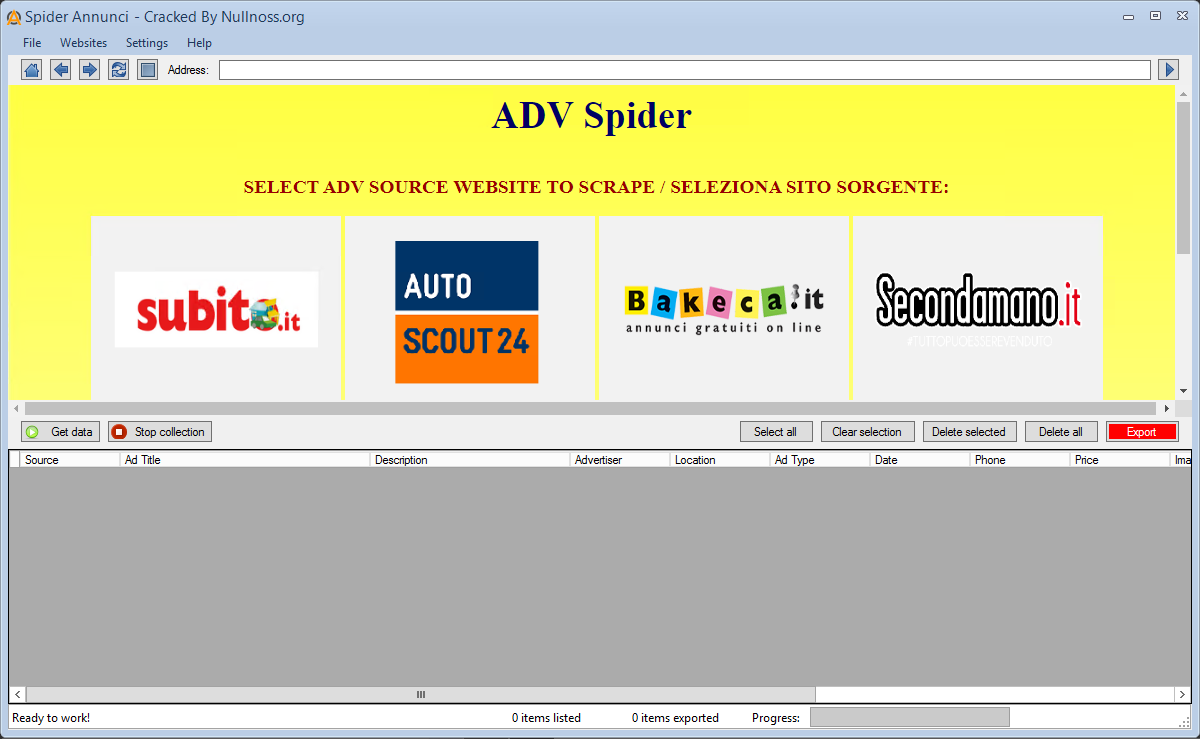Click '0 items exported' status text
This screenshot has height=739, width=1200.
pos(675,718)
